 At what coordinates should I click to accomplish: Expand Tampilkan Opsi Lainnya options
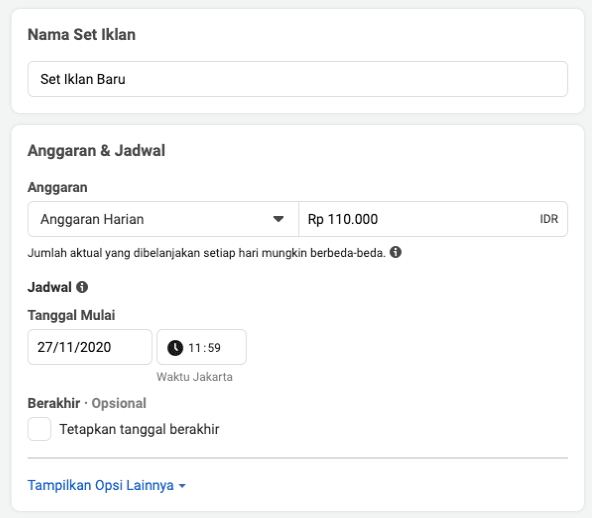point(106,485)
